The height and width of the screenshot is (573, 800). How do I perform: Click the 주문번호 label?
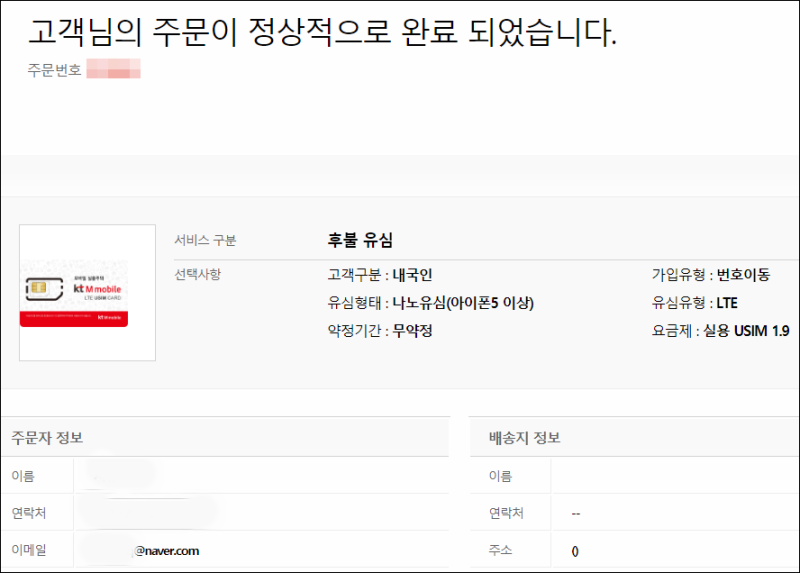55,70
